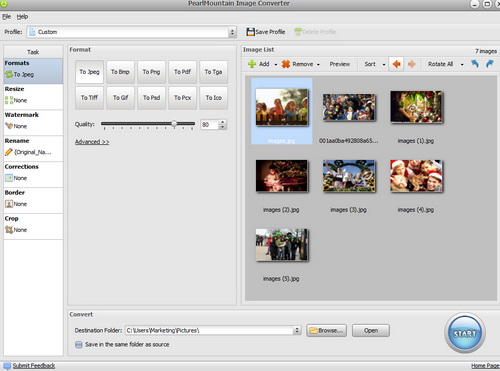Select the To Gif format
Viewport: 500px width, 371px height.
tap(120, 98)
